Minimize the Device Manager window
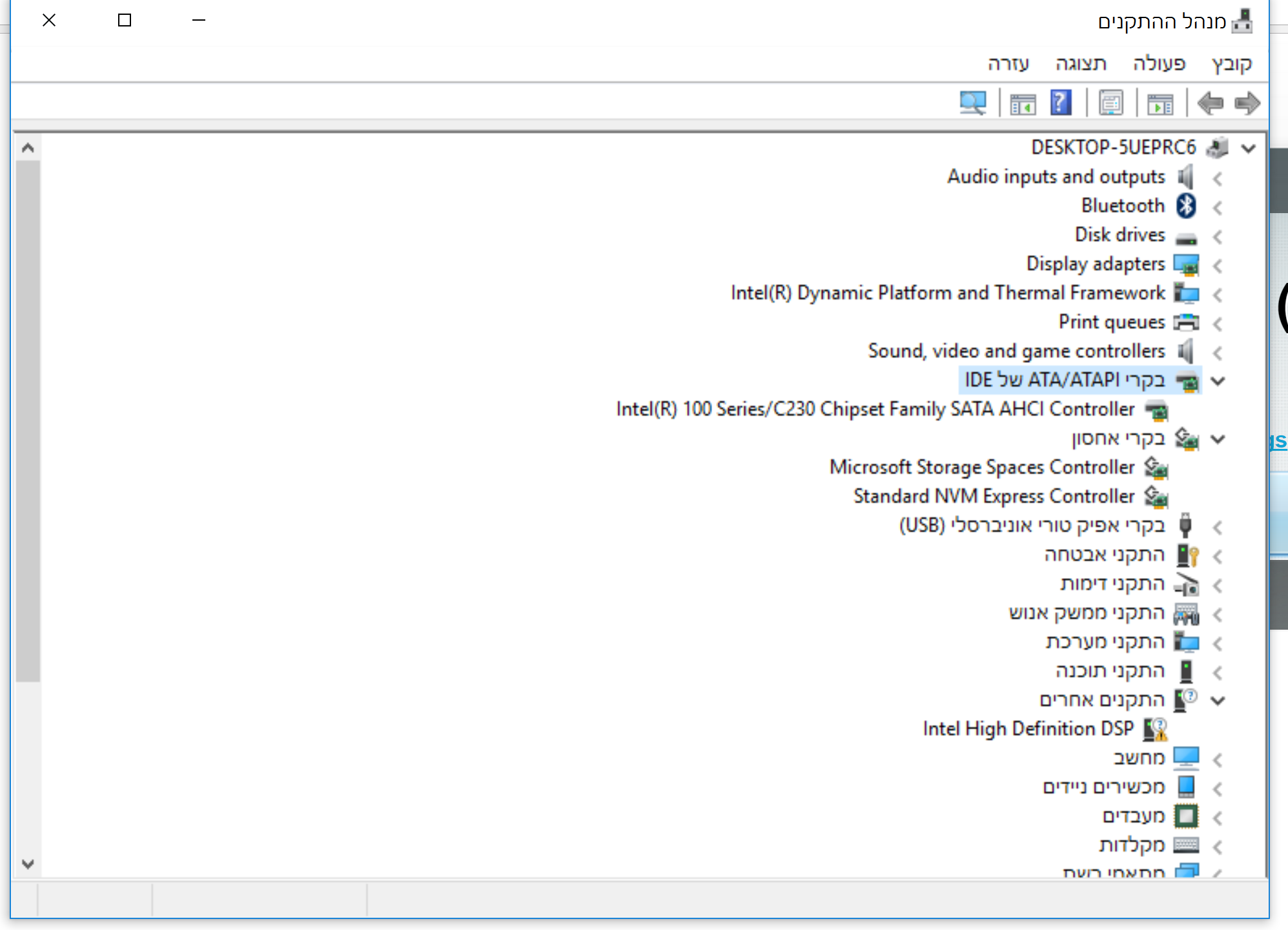 coord(199,21)
